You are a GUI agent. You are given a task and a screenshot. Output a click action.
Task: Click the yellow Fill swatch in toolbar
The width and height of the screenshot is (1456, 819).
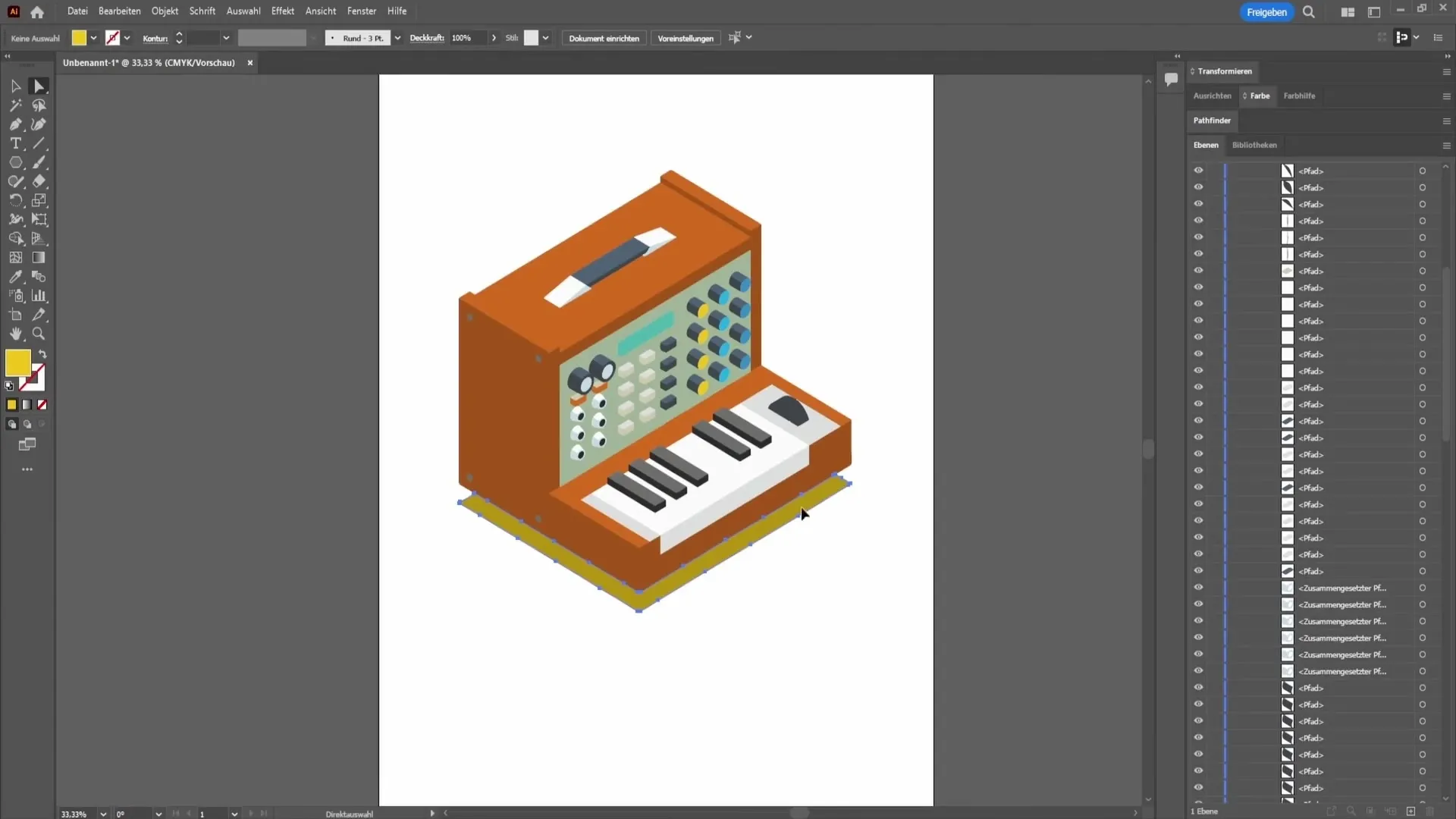tap(17, 363)
